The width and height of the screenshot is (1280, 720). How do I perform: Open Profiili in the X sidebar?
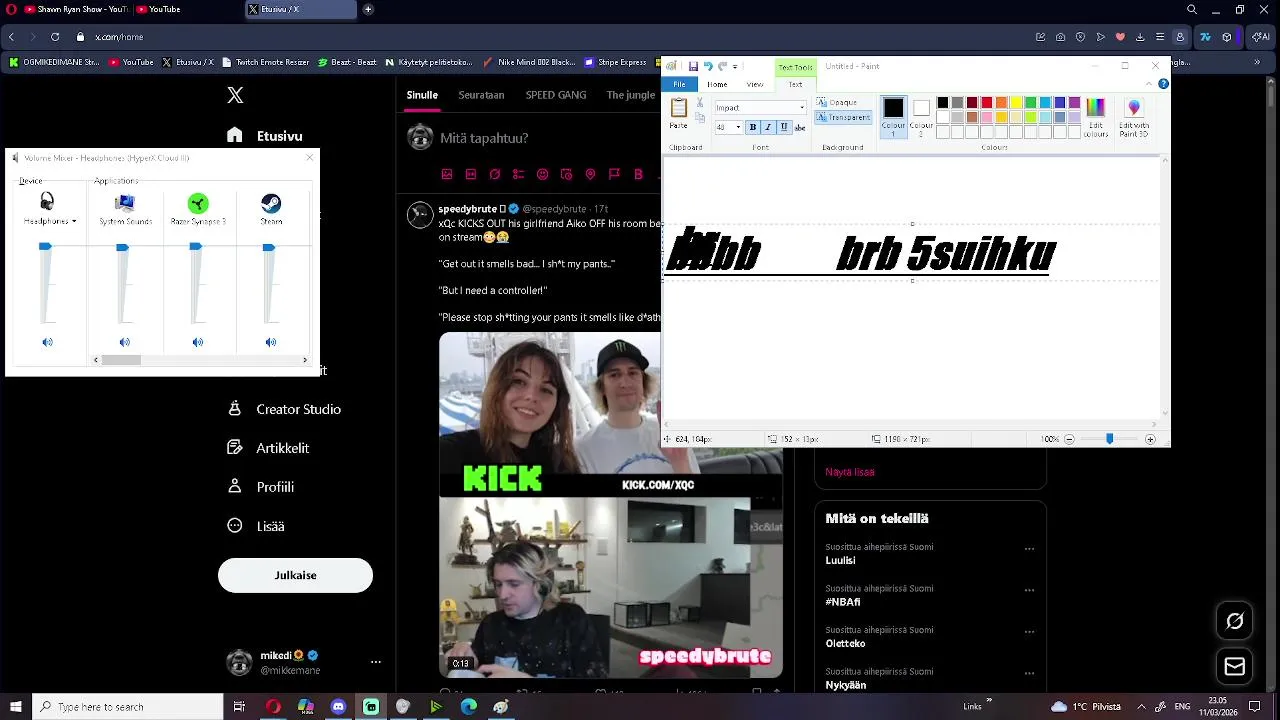pos(260,487)
